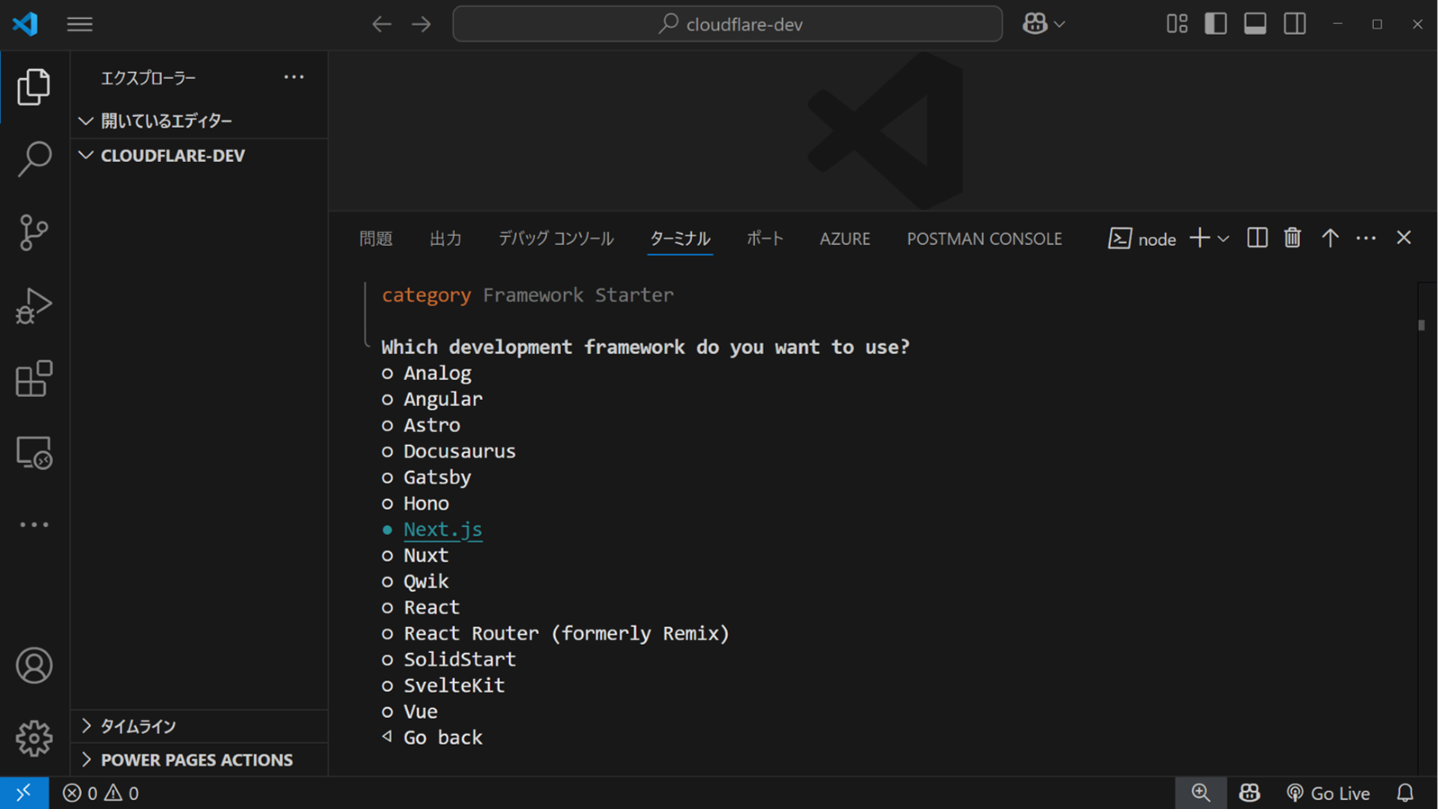The width and height of the screenshot is (1438, 809).
Task: Select the Vue framework option
Action: coord(420,711)
